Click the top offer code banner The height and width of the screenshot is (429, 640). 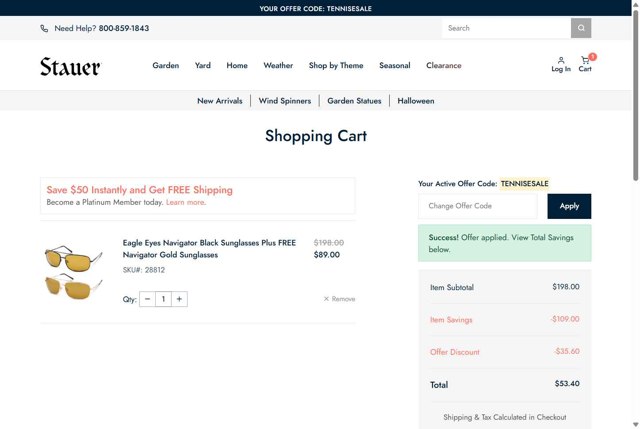click(316, 8)
